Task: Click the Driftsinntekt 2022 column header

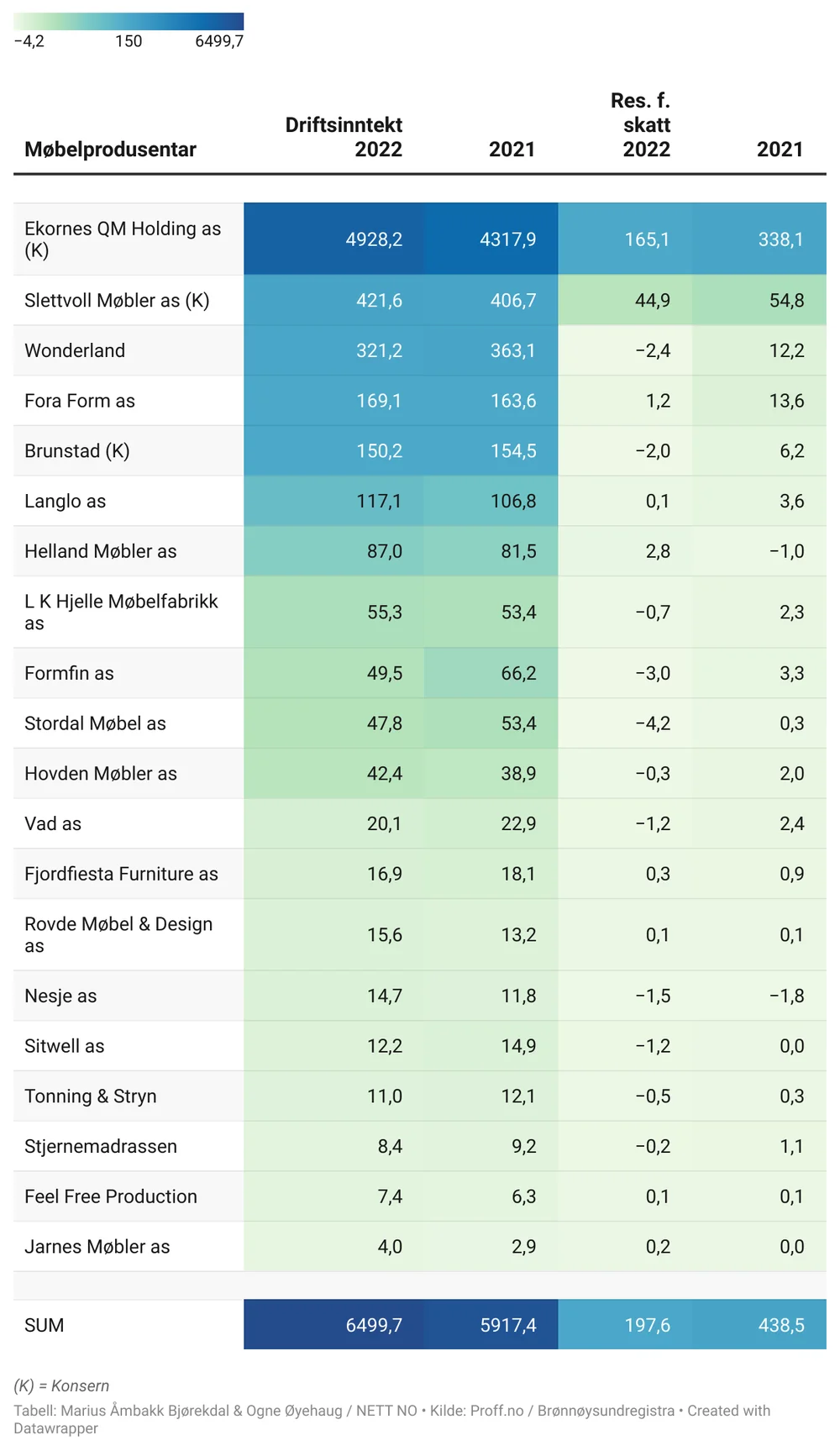Action: 344,137
